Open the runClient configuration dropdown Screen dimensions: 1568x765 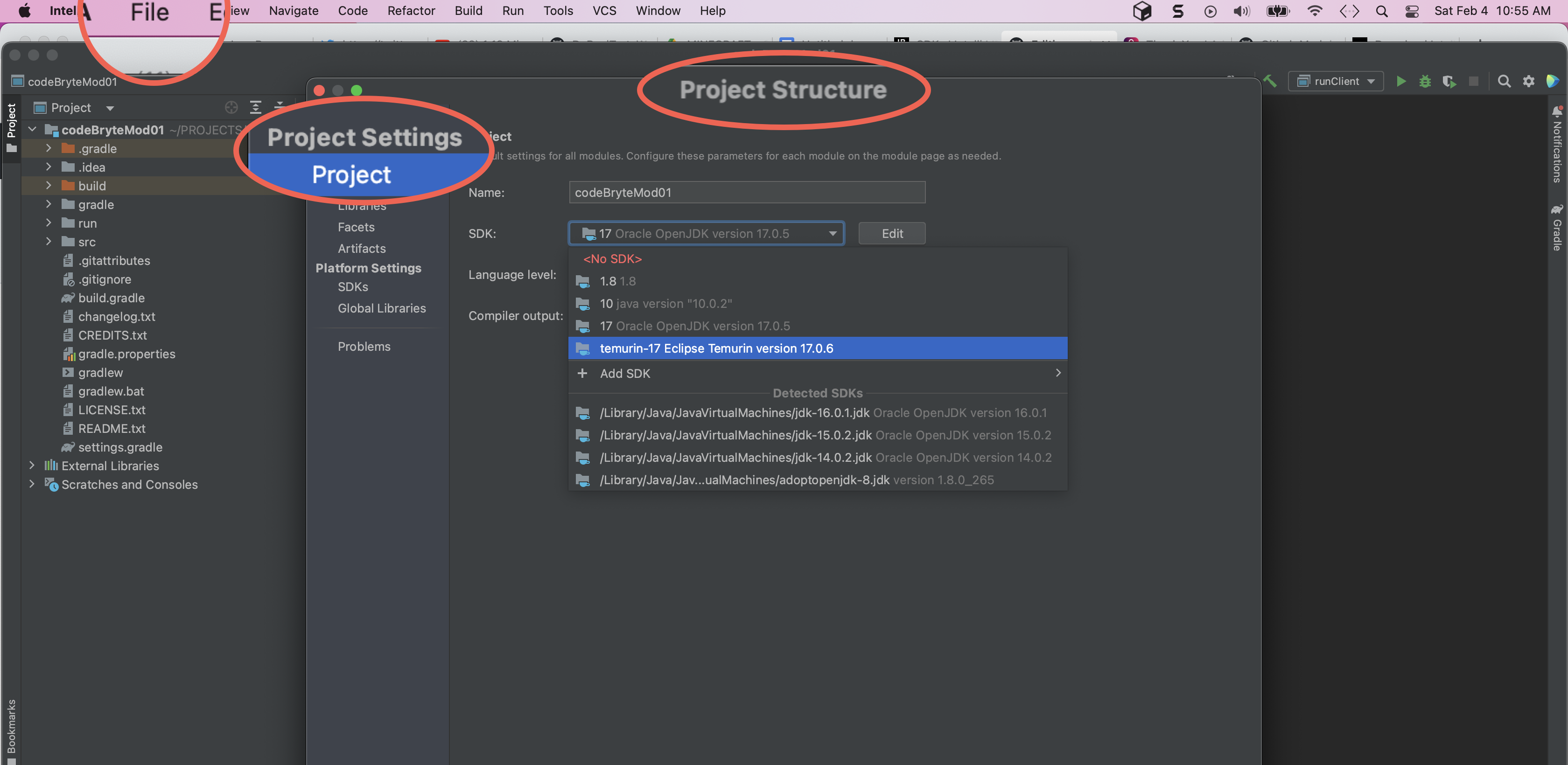1336,82
